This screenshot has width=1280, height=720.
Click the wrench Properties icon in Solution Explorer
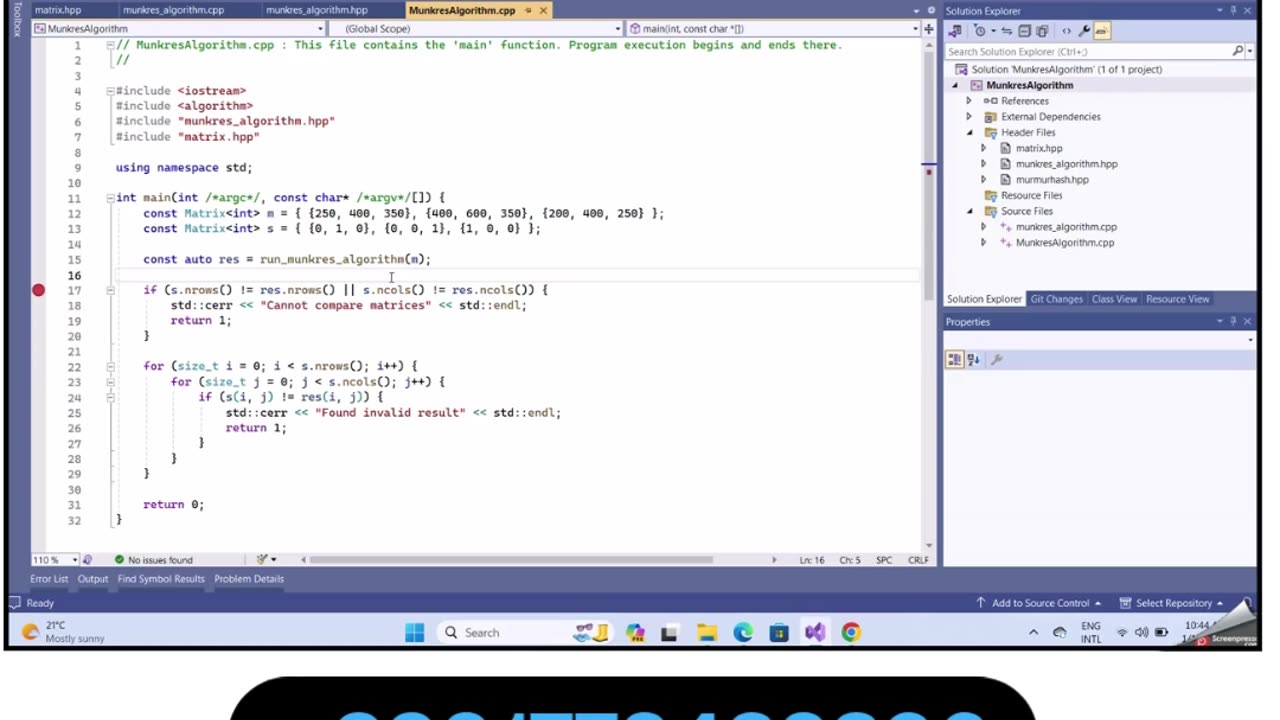[x=1084, y=31]
